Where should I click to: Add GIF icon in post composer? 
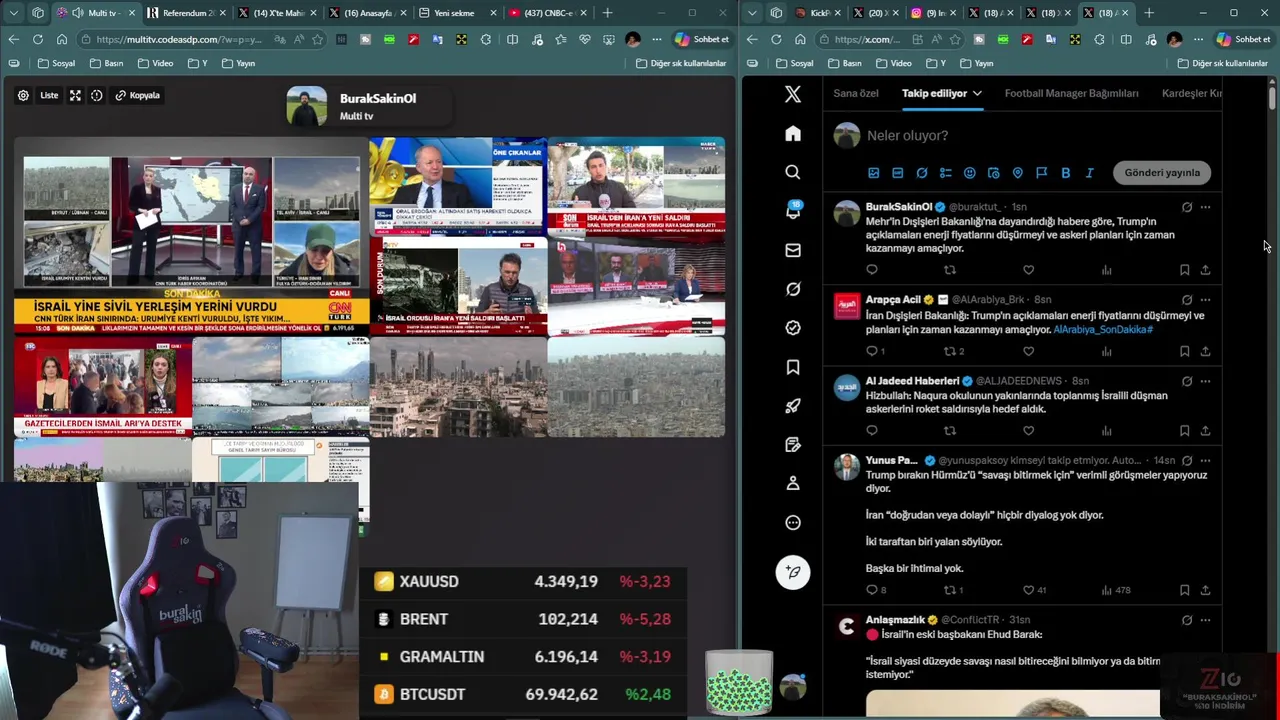897,173
